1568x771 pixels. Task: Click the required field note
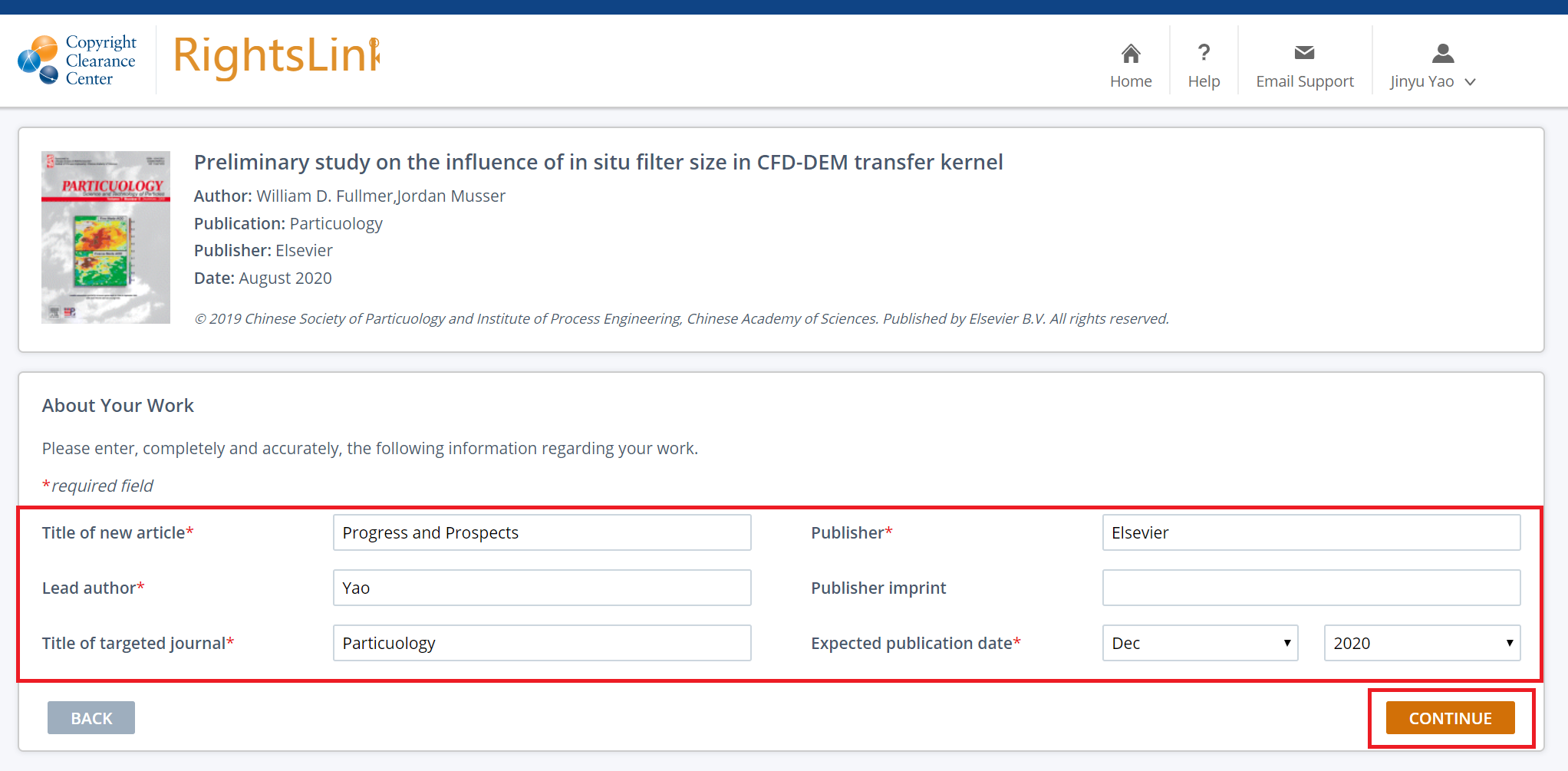(97, 486)
